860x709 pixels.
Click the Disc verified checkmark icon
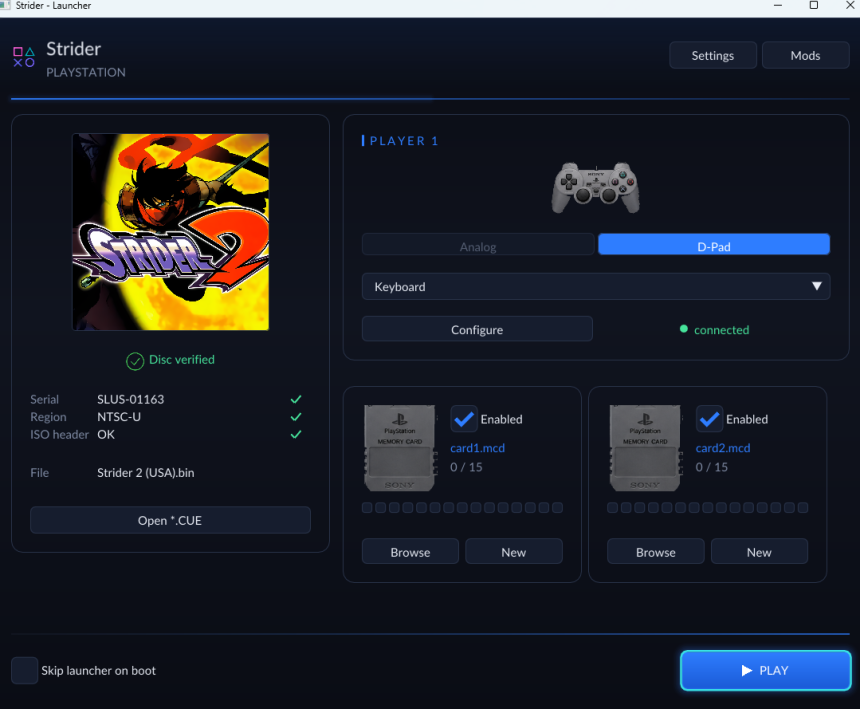(135, 361)
